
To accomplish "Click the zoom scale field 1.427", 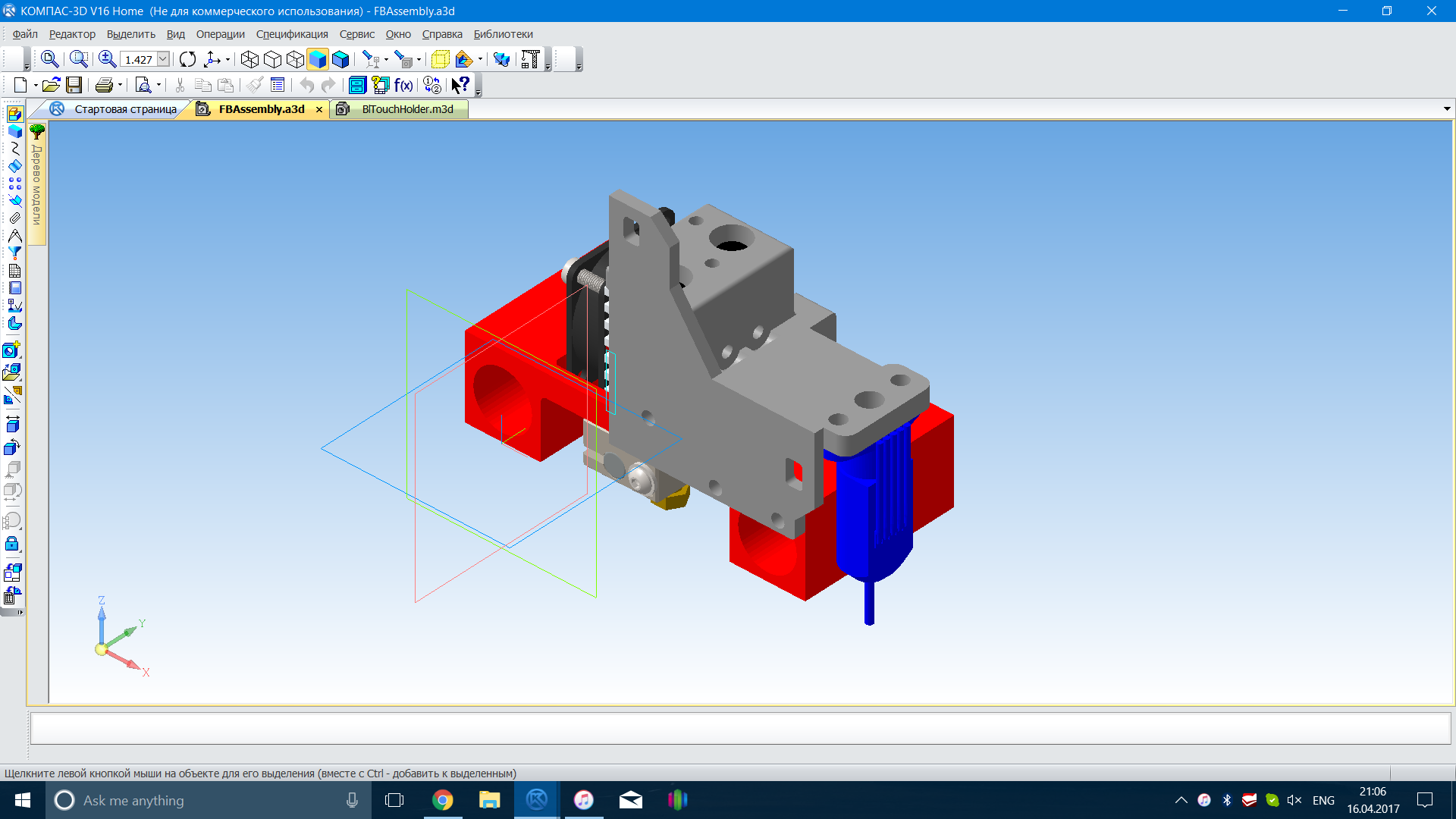I will [139, 59].
